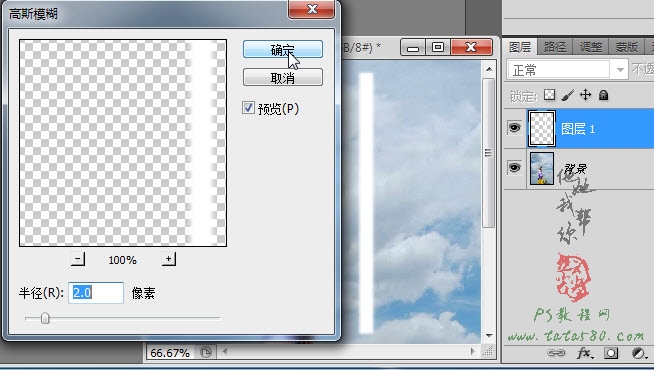
Task: Click the 100% preview zoom value
Action: (x=123, y=260)
